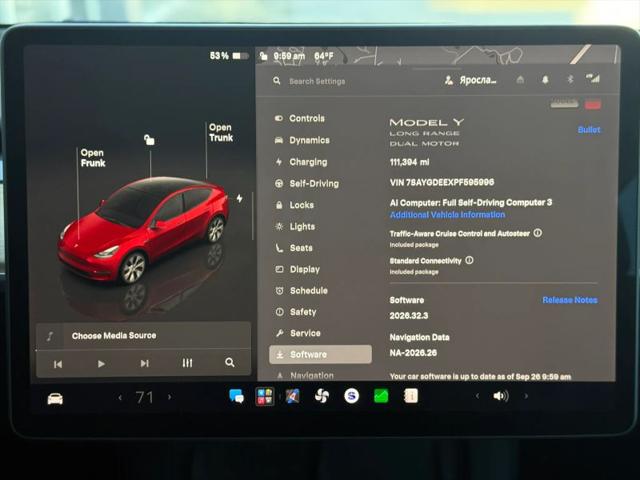640x480 pixels.
Task: Select Safety in the settings list
Action: click(296, 312)
